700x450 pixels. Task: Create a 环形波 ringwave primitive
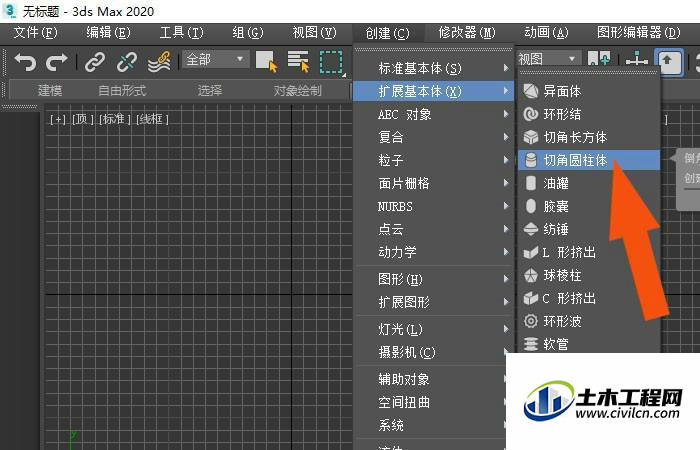[588, 321]
